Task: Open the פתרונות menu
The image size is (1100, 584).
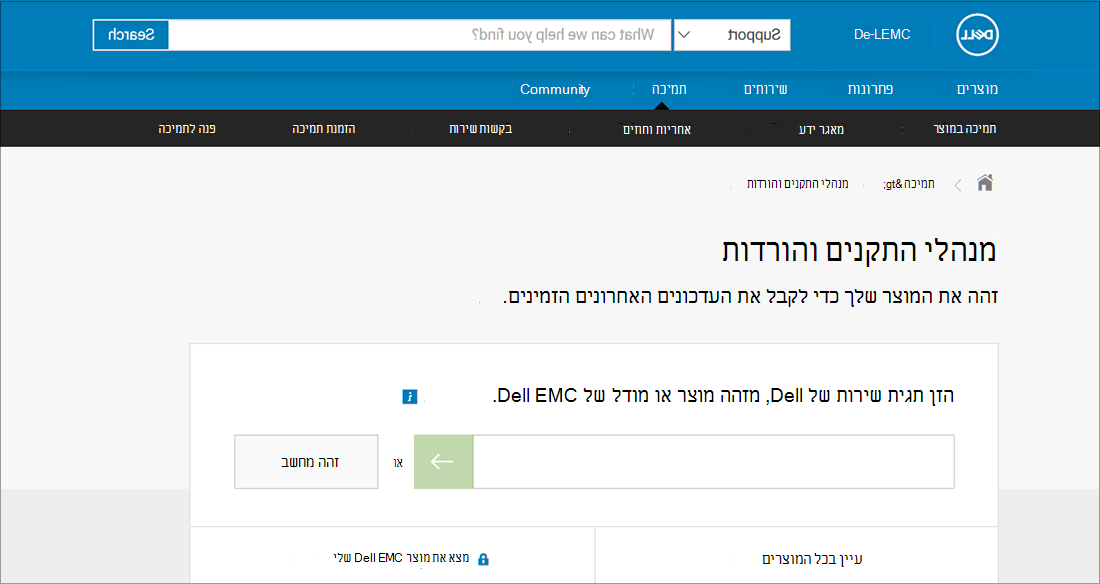Action: (x=871, y=89)
